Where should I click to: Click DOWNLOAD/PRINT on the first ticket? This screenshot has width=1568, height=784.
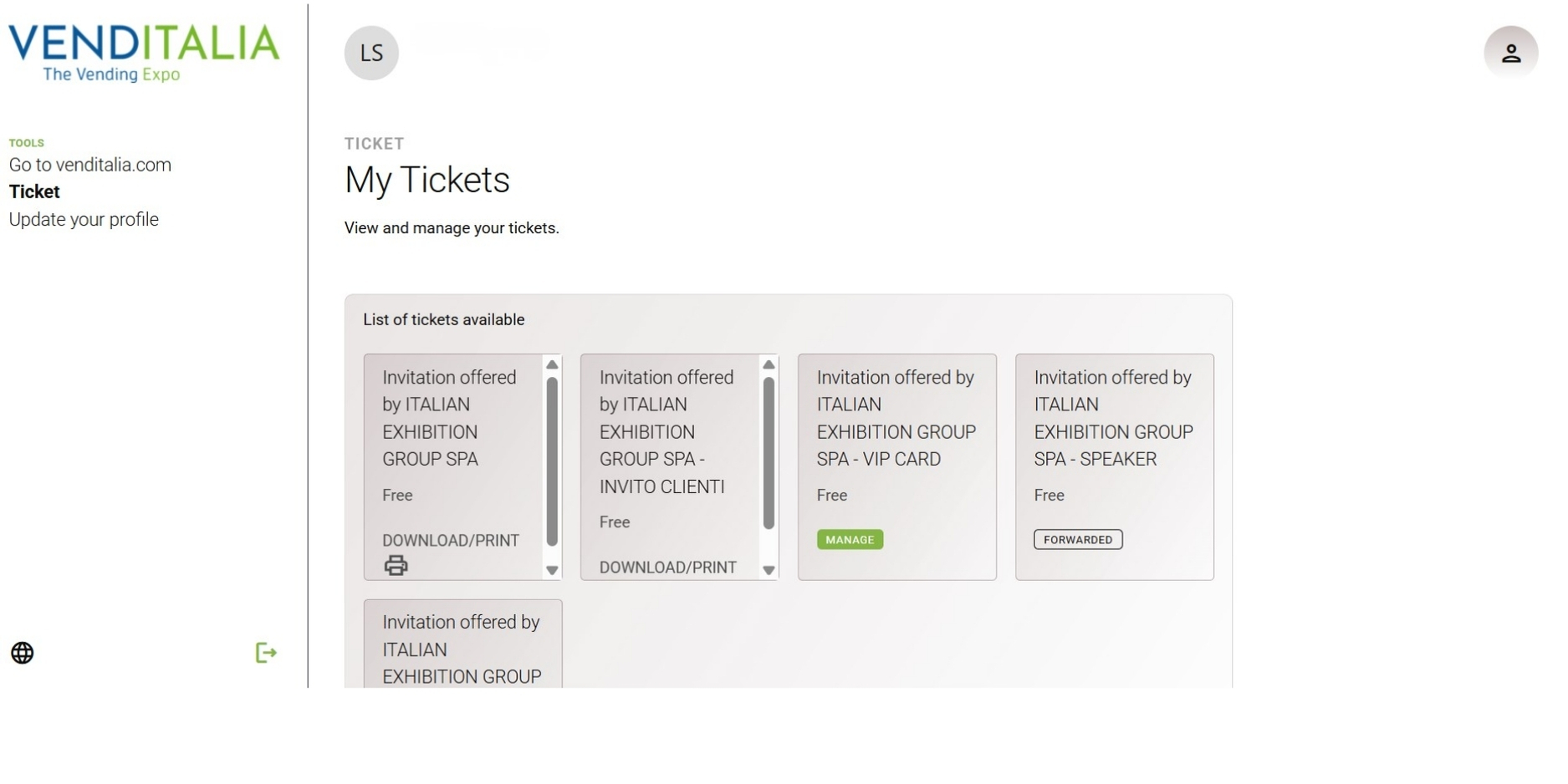pos(451,541)
